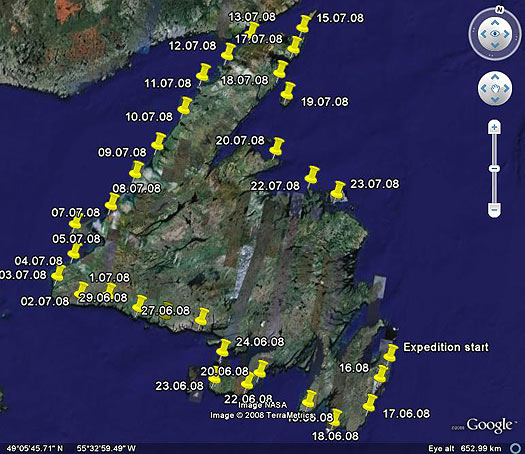Image resolution: width=525 pixels, height=454 pixels.
Task: Click the streaming status circle in status bar
Action: pyautogui.click(x=516, y=448)
